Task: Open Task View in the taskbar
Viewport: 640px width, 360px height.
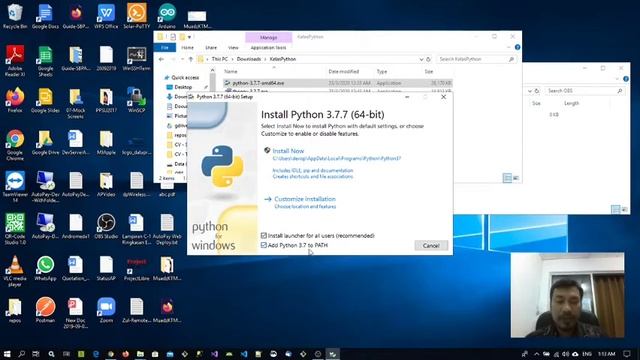Action: pyautogui.click(x=36, y=354)
